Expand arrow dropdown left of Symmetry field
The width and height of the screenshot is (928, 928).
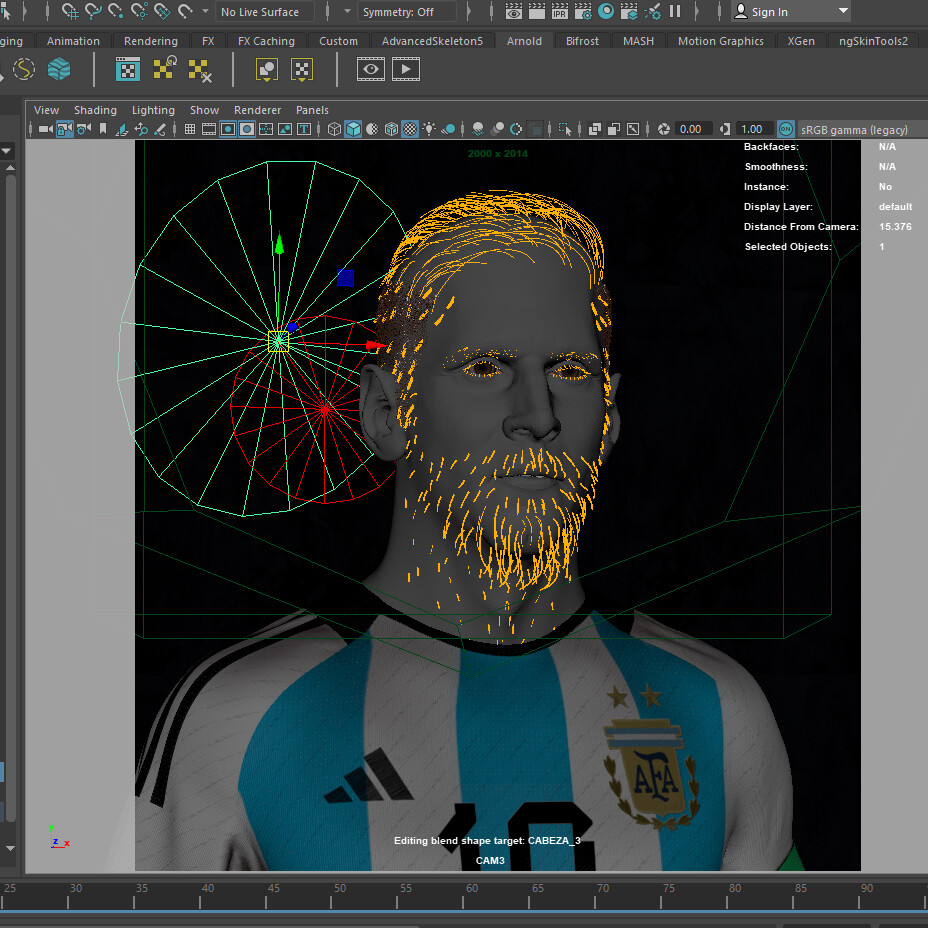coord(347,11)
